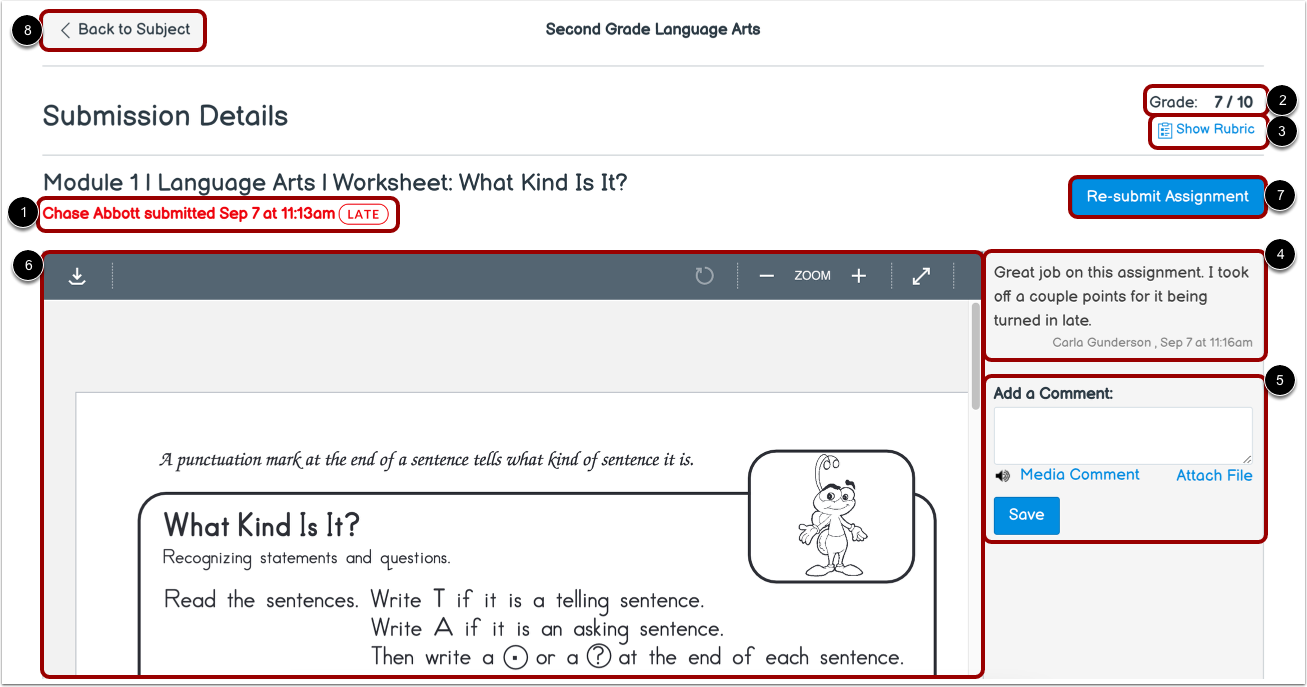Zoom out with the minus icon
1307x687 pixels.
tap(767, 276)
